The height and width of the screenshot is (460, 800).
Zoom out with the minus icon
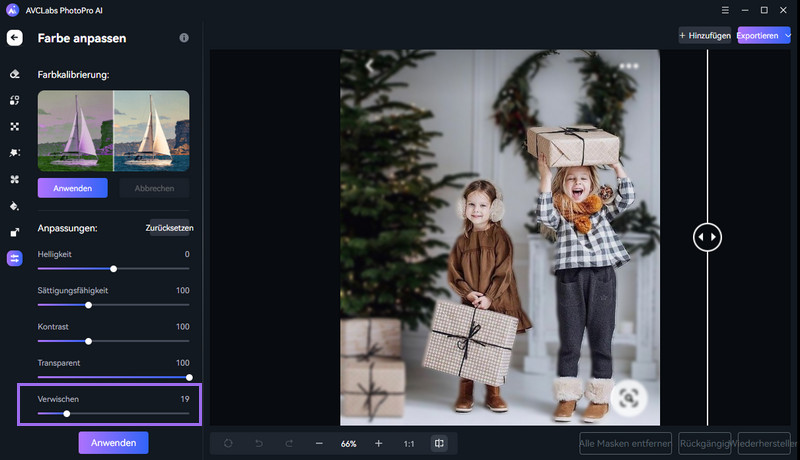(x=319, y=443)
